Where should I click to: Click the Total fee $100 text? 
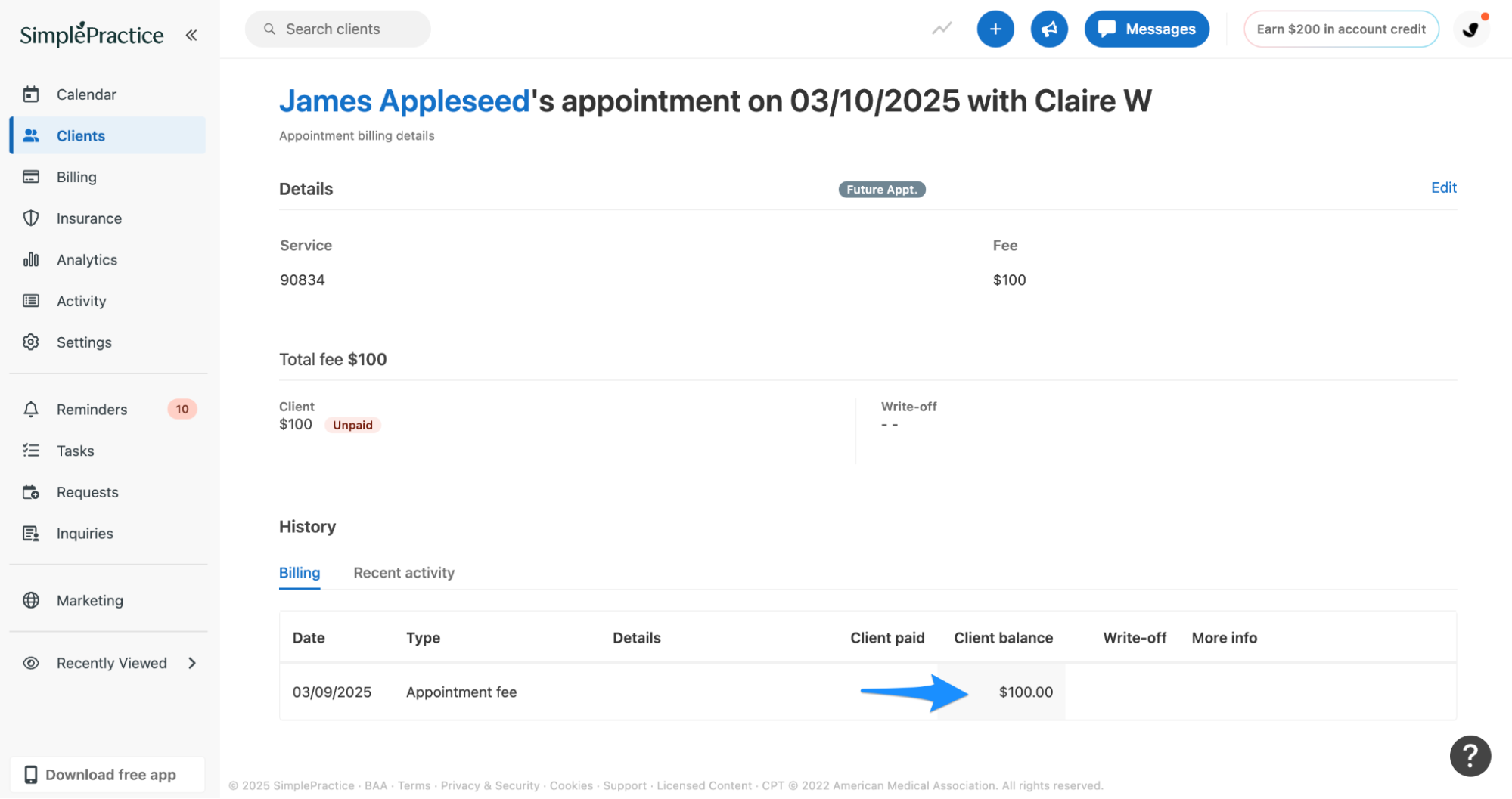pyautogui.click(x=333, y=359)
